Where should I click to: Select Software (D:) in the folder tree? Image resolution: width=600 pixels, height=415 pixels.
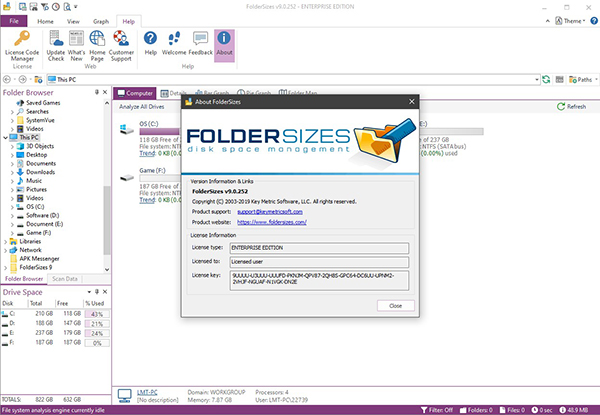click(42, 215)
